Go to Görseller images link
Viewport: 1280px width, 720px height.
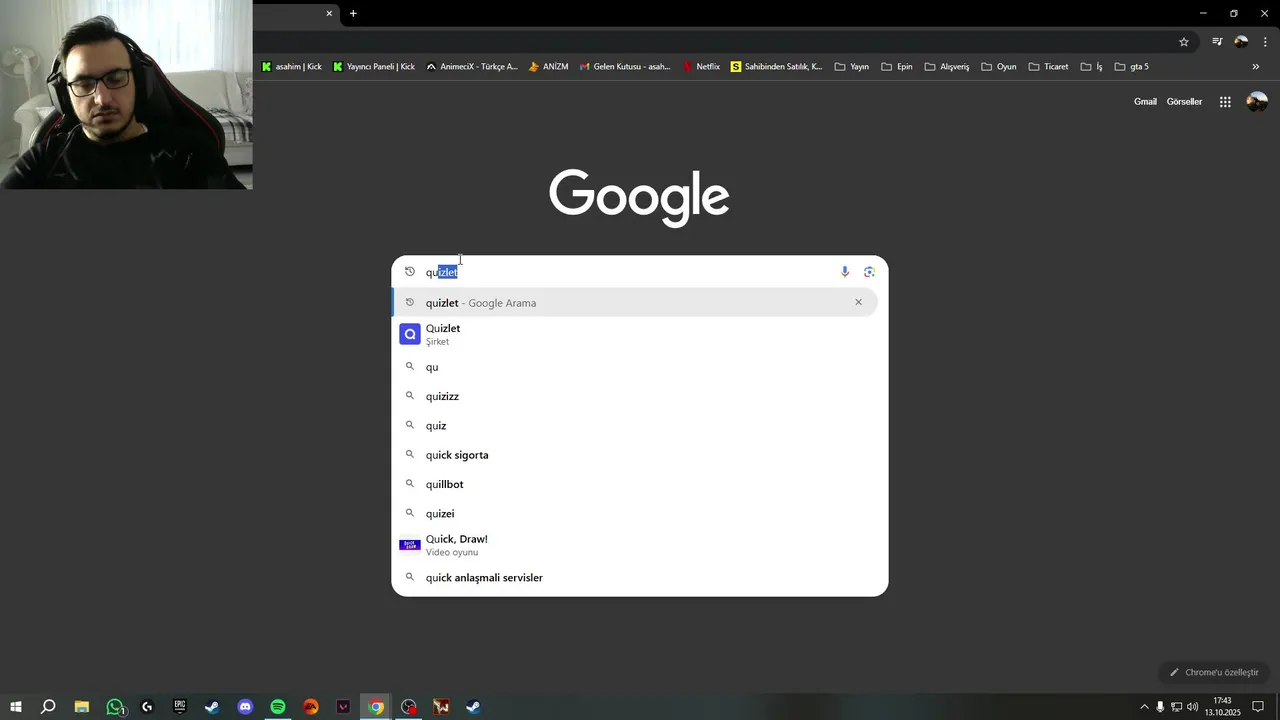click(x=1184, y=102)
